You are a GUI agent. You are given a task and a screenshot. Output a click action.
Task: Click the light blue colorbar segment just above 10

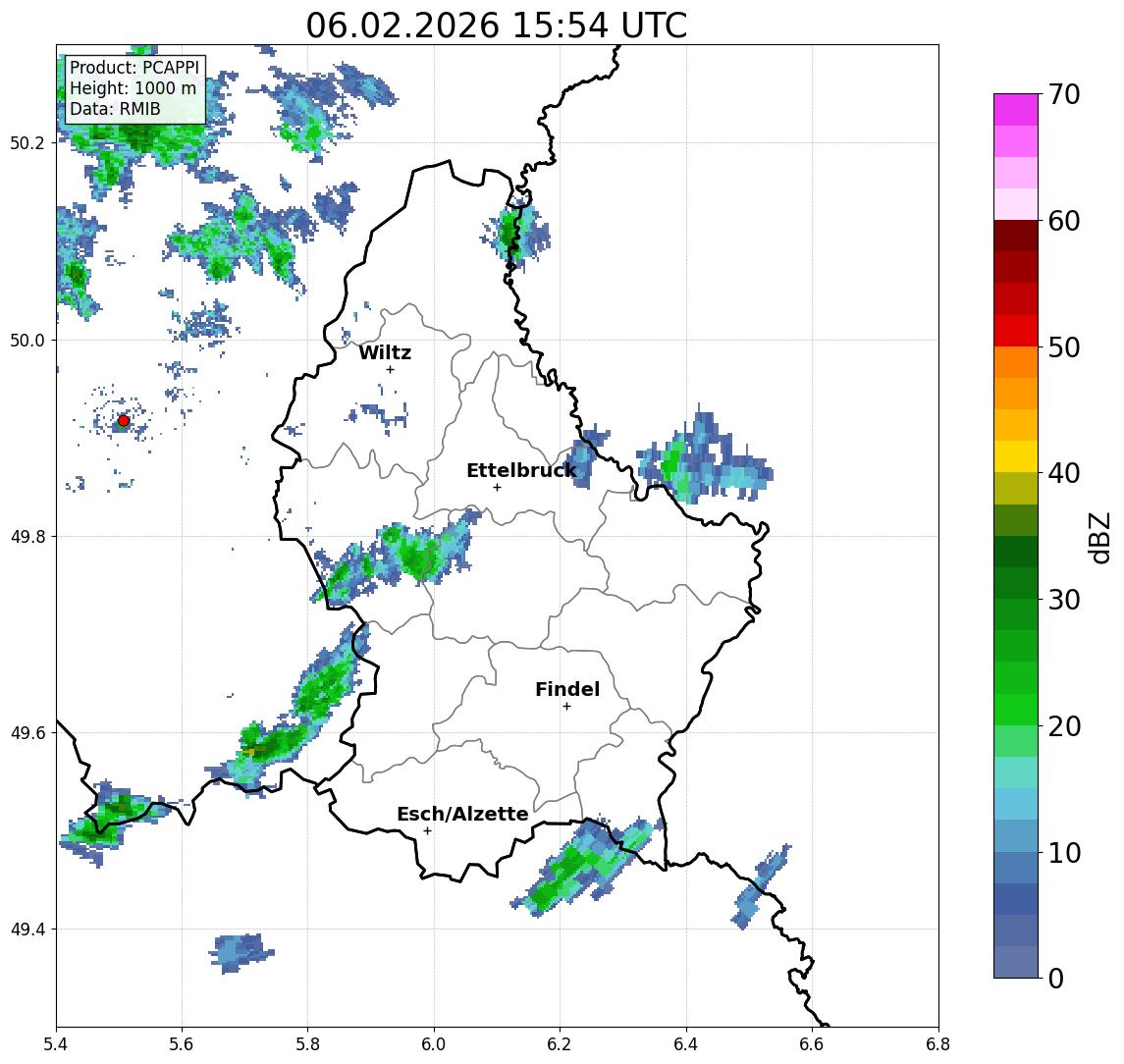[1016, 835]
